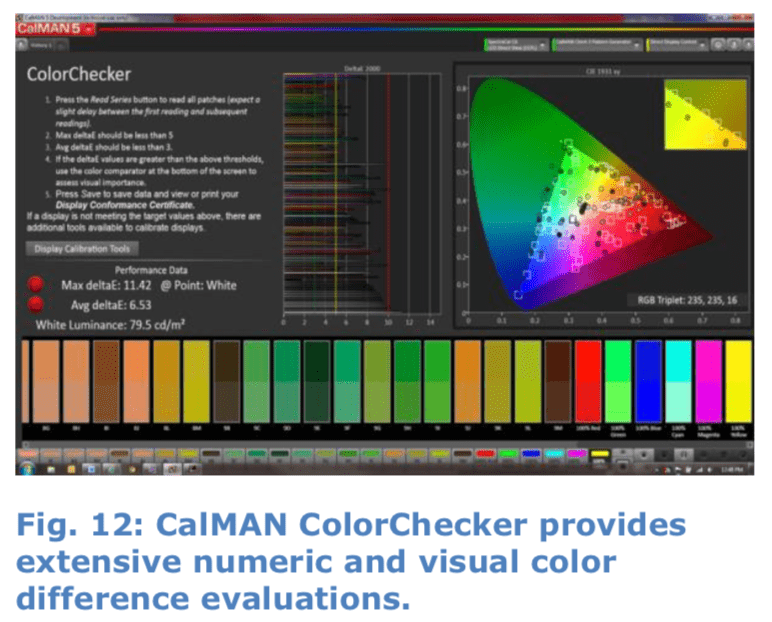Screen dimensions: 772x622
Task: Select the Max deltaE: 11.42 readout
Action: click(x=106, y=285)
